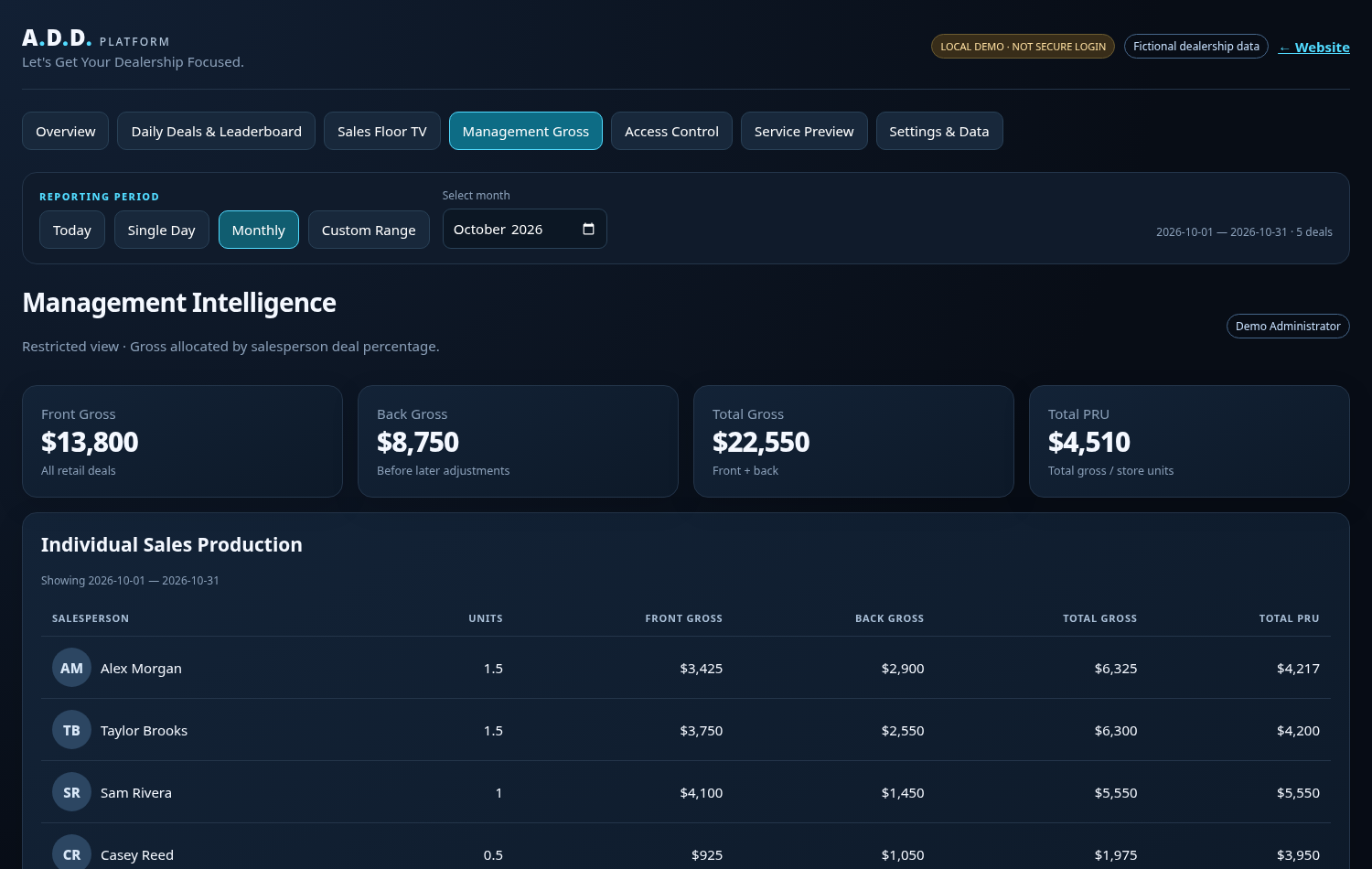Click the Total Gross $22,550 card

(x=853, y=441)
